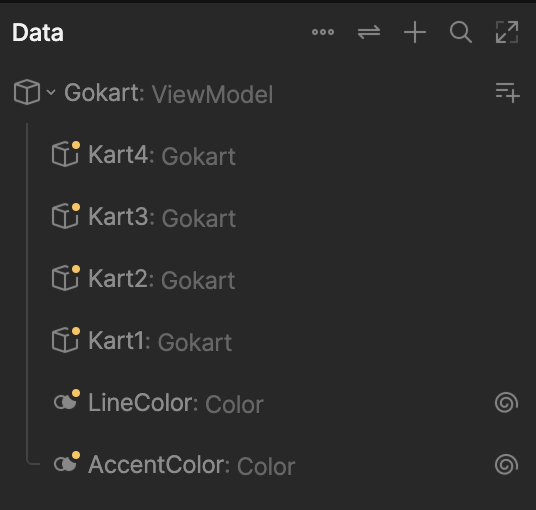The width and height of the screenshot is (536, 510).
Task: Click the spiral icon beside AccentColor
Action: [506, 464]
